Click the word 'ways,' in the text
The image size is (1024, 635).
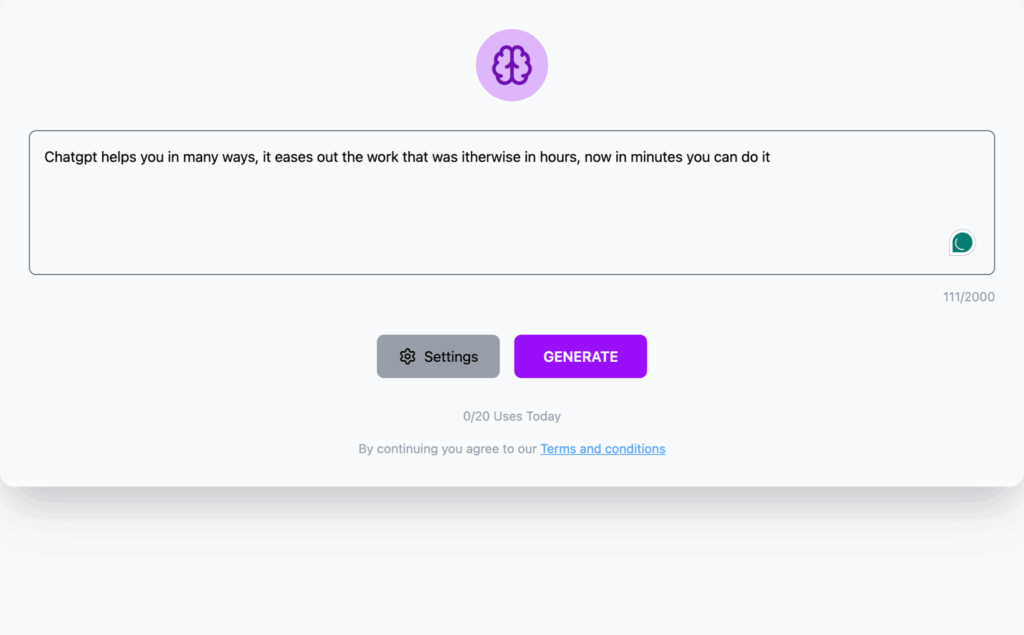[x=240, y=158]
